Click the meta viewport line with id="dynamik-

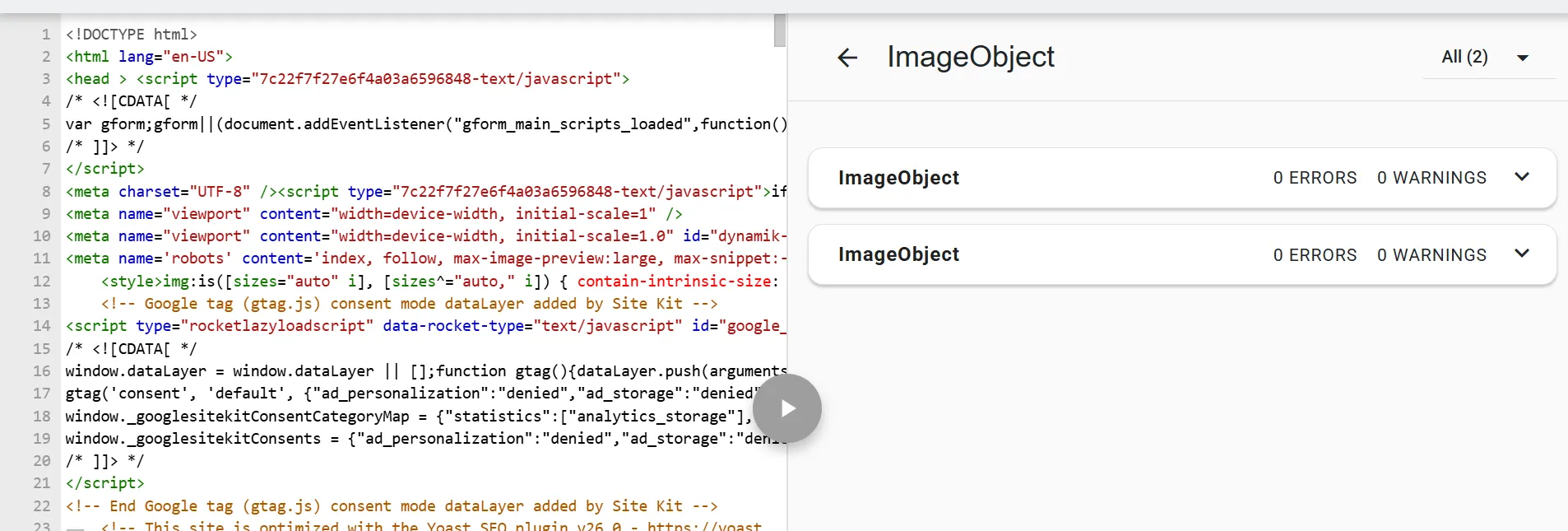(426, 236)
